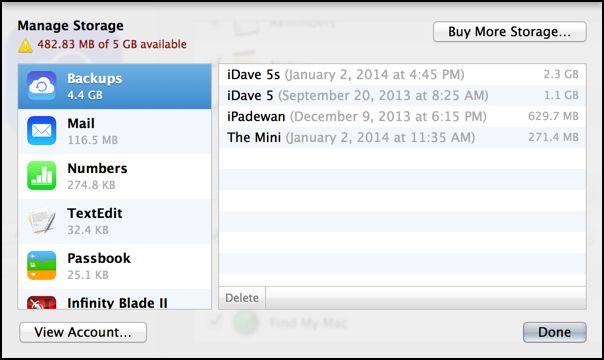Select the Infinity Blade II icon

click(42, 303)
